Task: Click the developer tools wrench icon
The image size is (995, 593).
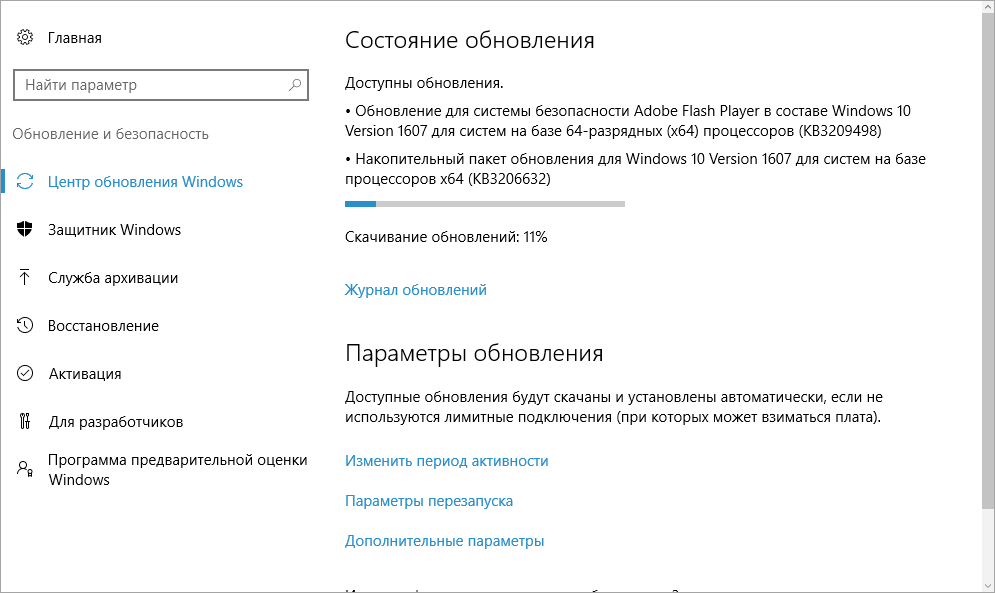Action: click(24, 421)
